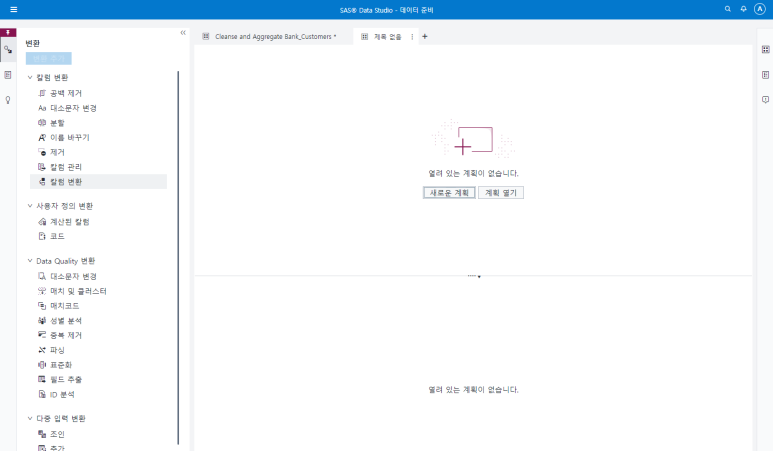Select the ID 분석 transform
This screenshot has height=451, width=773.
click(99, 394)
